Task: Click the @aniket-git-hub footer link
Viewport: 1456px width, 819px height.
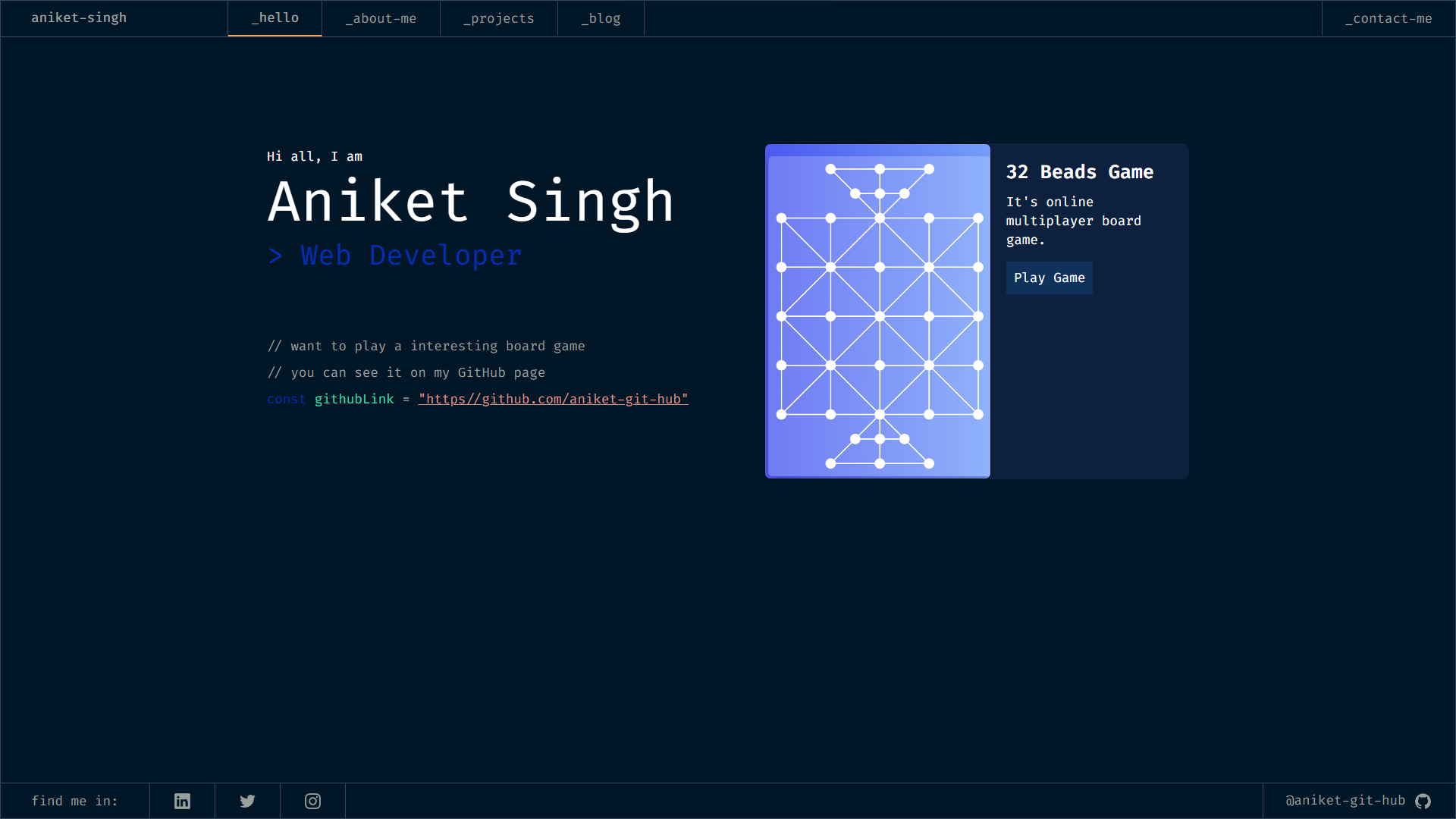Action: [x=1345, y=801]
